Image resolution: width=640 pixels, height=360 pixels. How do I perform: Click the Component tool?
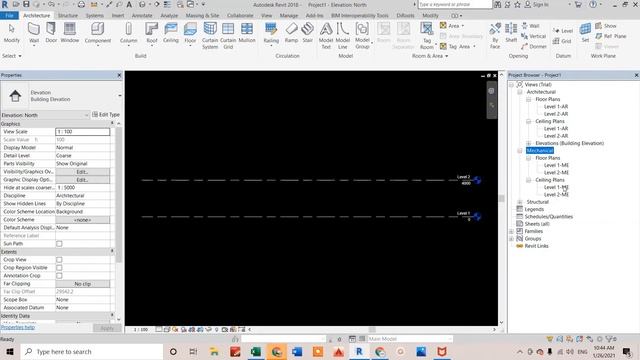[98, 33]
